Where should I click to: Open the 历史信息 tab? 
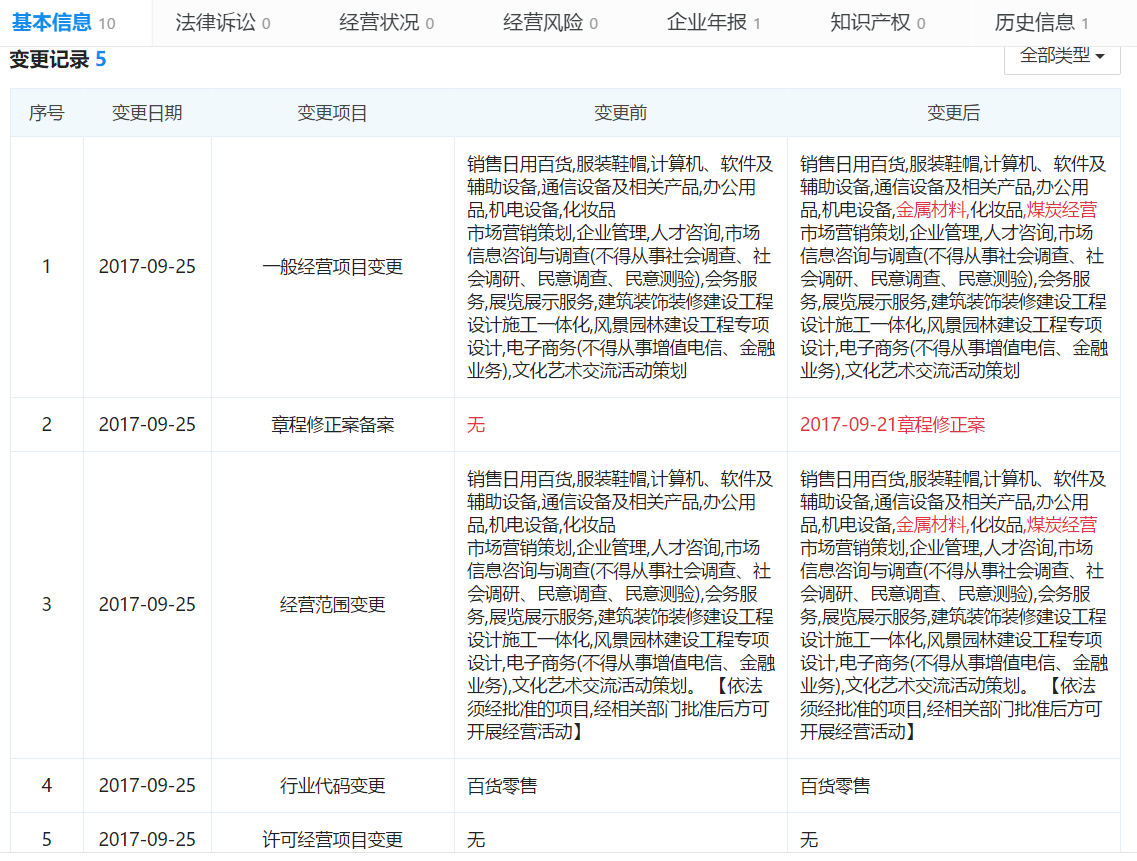tap(1041, 23)
